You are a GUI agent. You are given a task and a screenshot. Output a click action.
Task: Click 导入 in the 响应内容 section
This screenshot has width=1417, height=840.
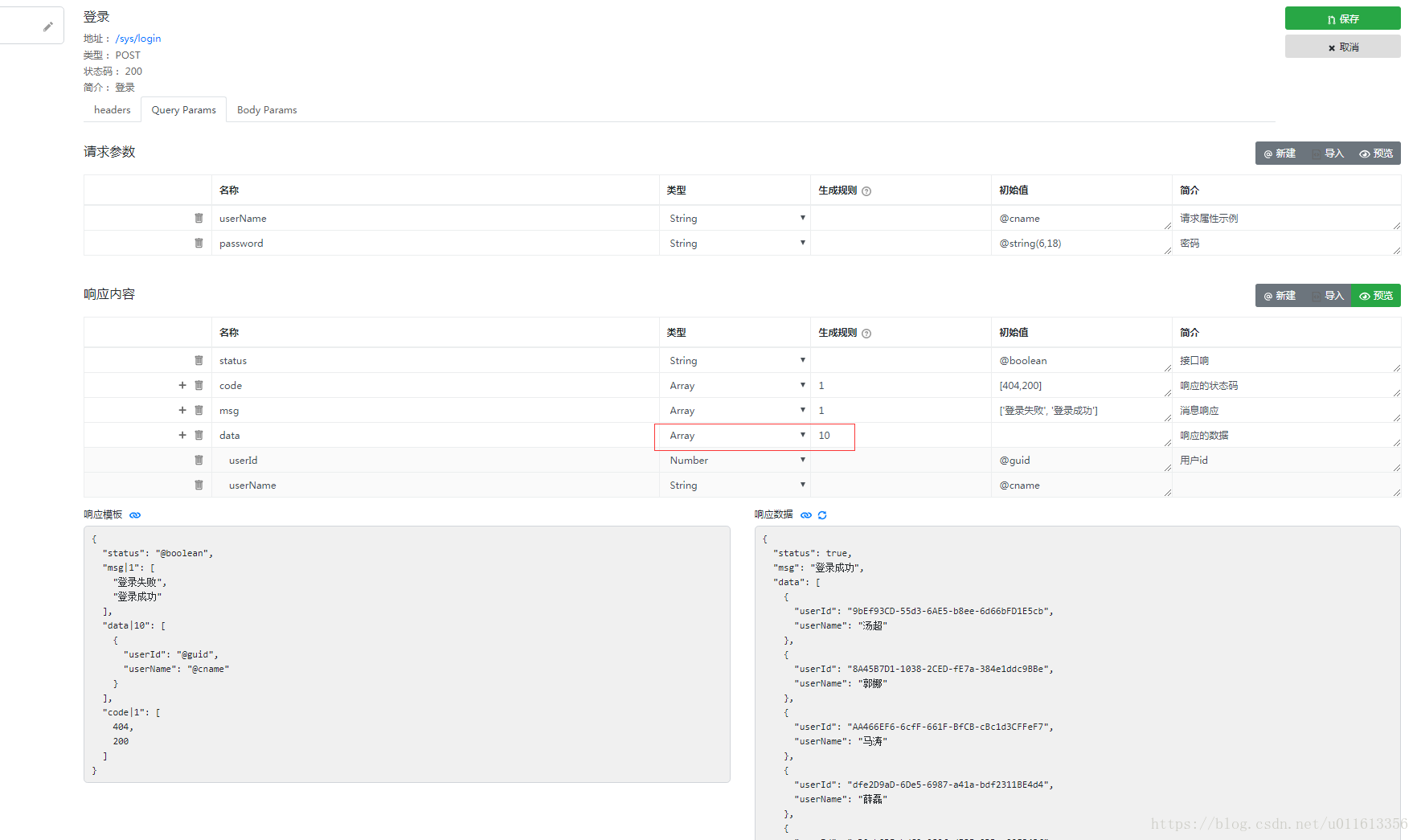click(1328, 296)
